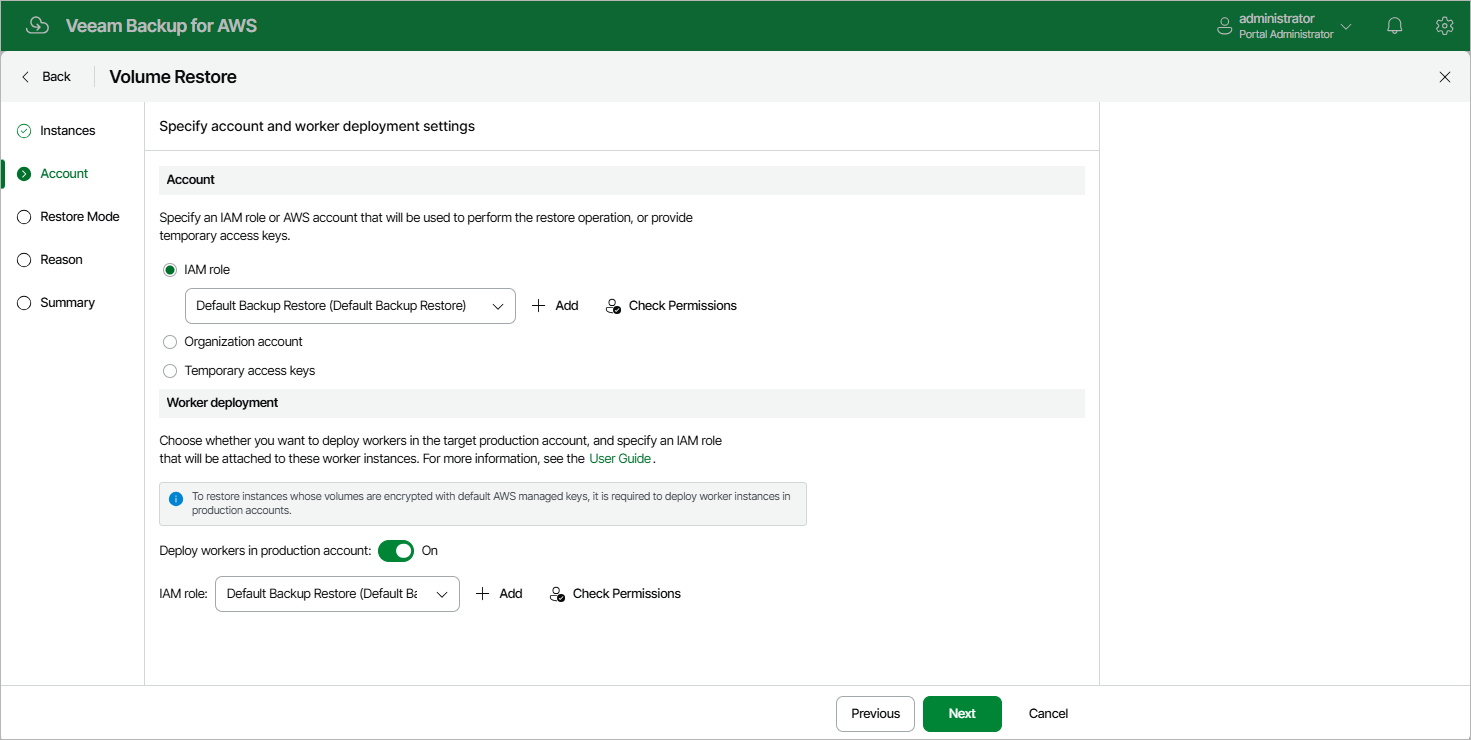Click the completed checkmark icon beside Instances
The image size is (1471, 740).
(24, 131)
